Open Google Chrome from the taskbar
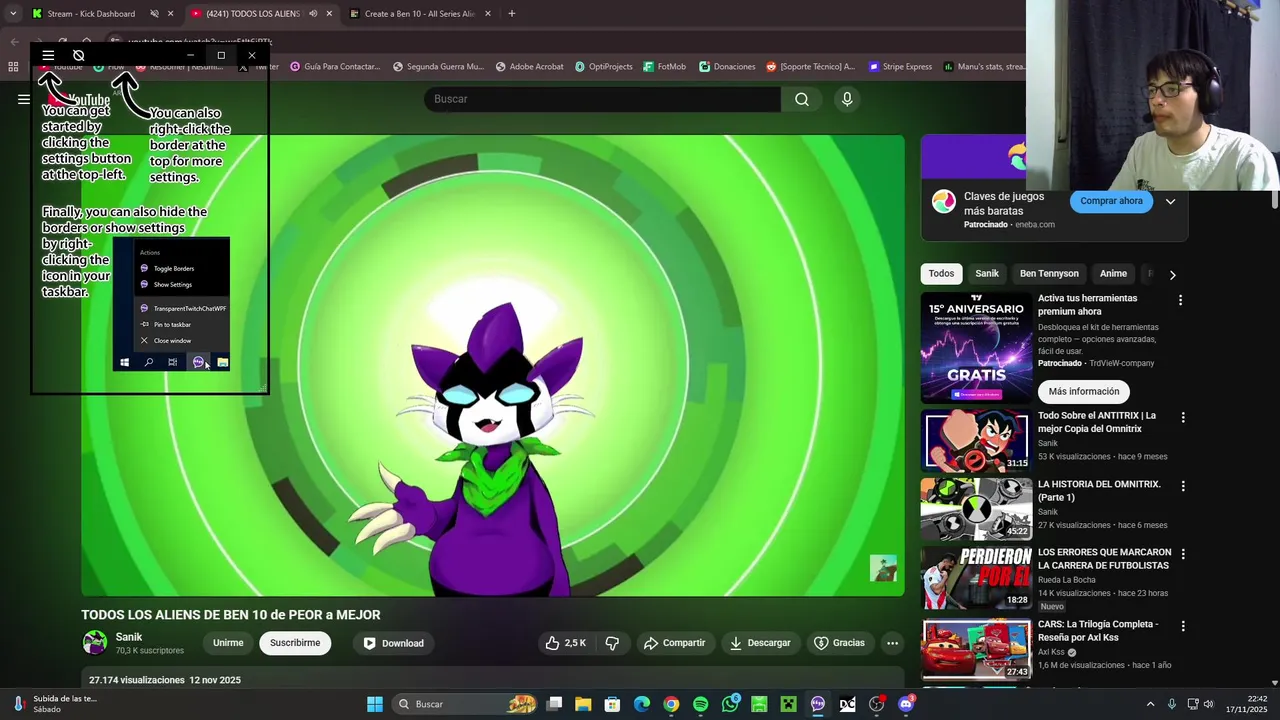Image resolution: width=1280 pixels, height=720 pixels. [671, 704]
